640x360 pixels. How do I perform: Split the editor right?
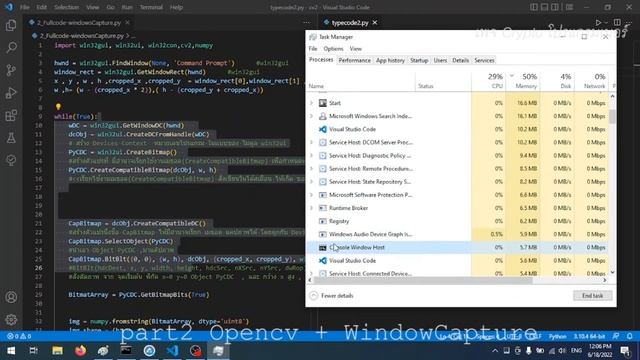coord(617,22)
